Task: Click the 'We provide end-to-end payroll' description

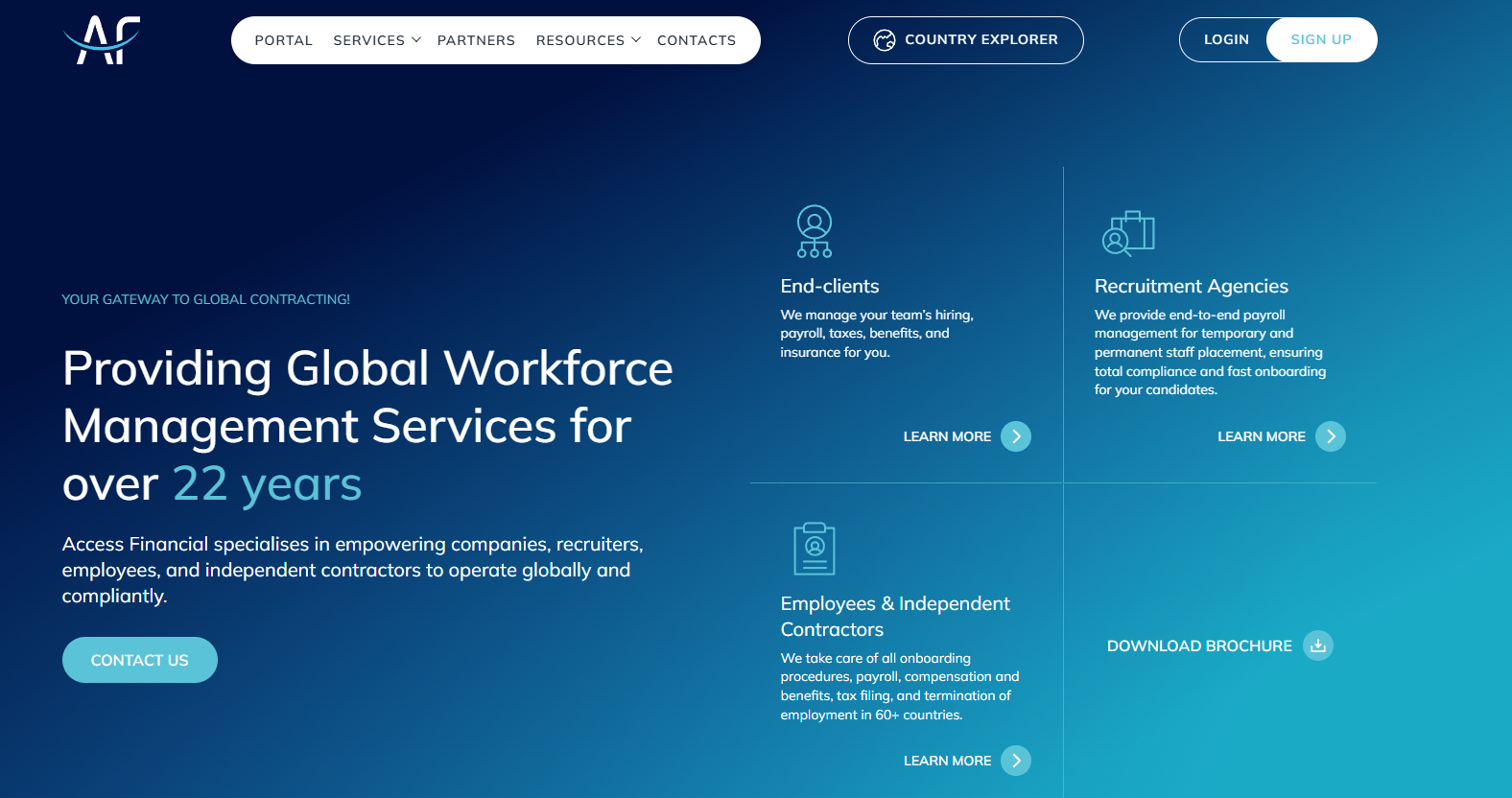Action: pyautogui.click(x=1210, y=352)
